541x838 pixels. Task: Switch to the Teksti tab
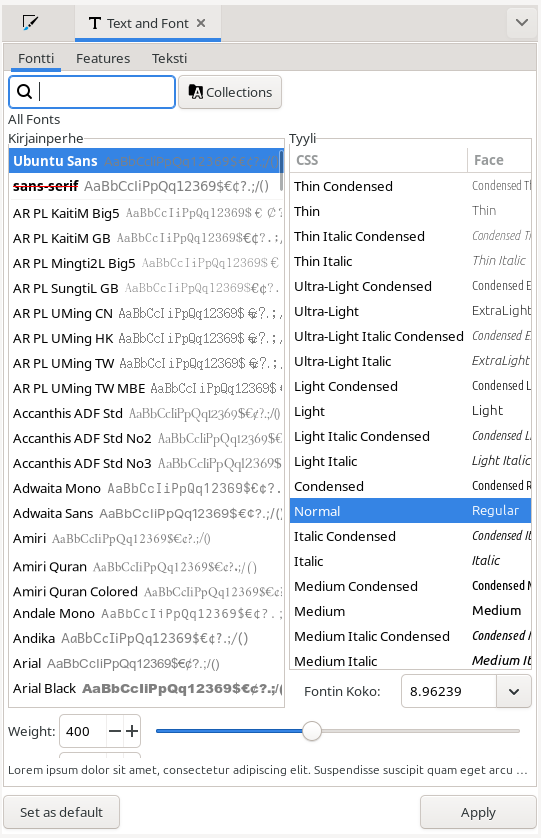point(169,58)
